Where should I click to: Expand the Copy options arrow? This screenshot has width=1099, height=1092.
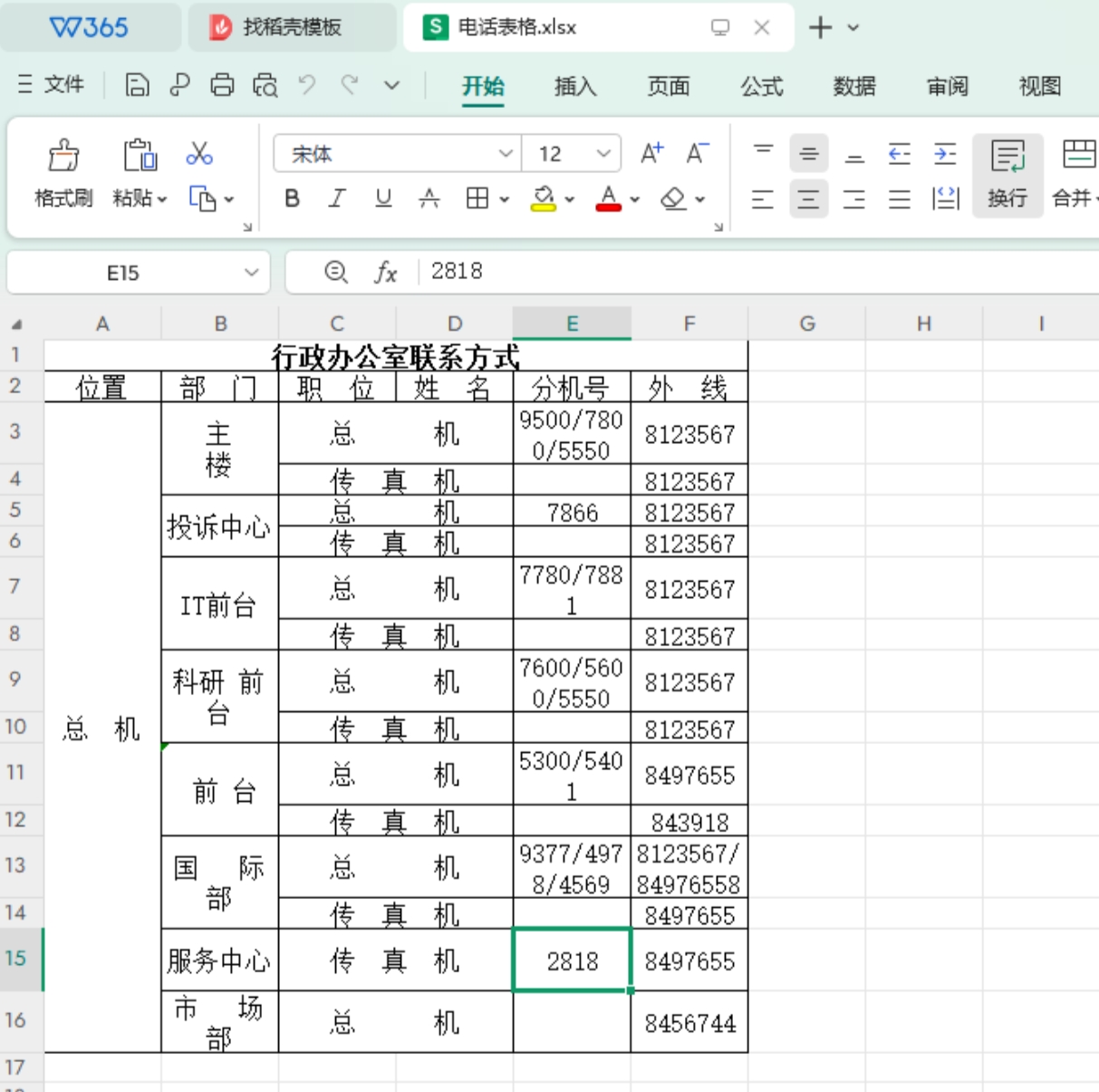229,199
